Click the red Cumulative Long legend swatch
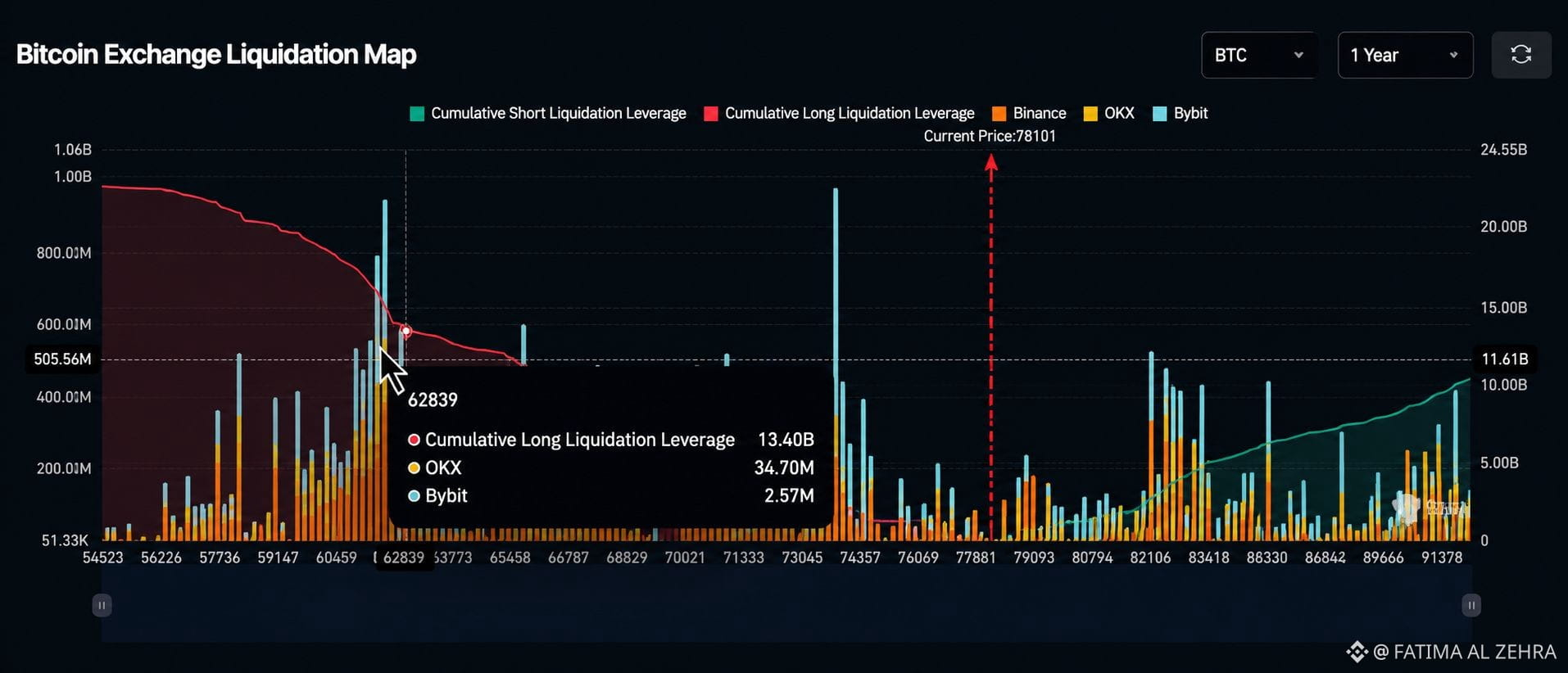 711,114
